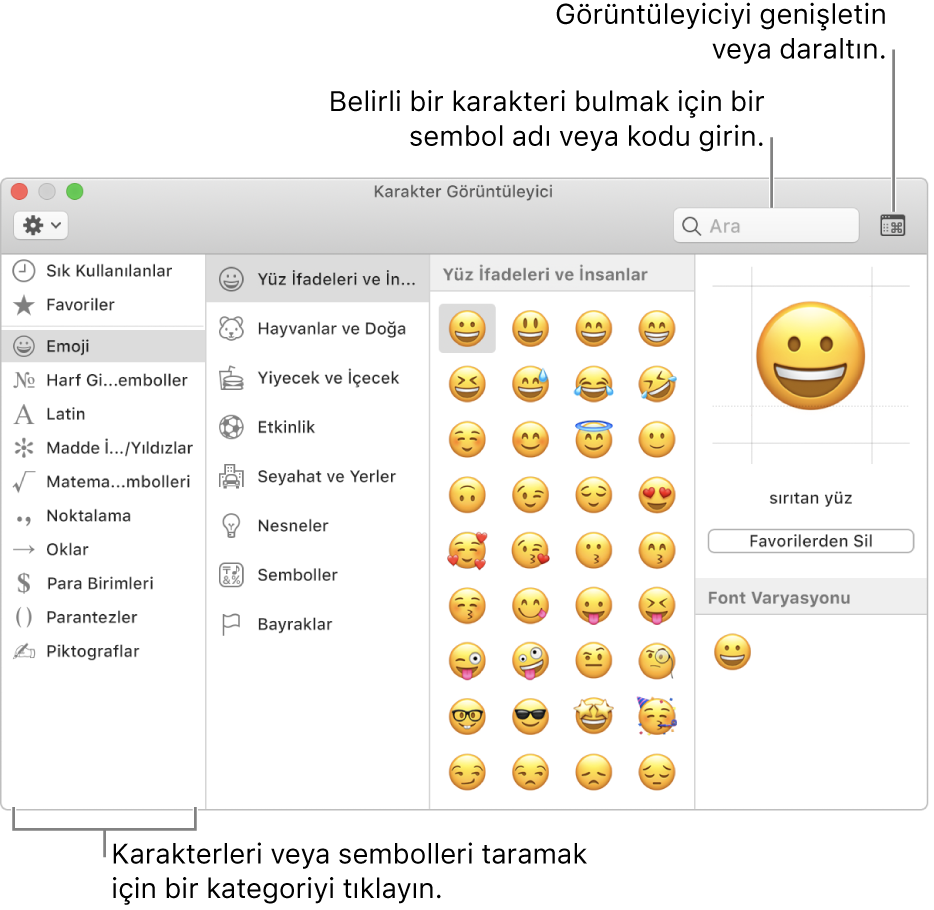
Task: Select the squinting laughing face emoji
Action: coord(467,384)
